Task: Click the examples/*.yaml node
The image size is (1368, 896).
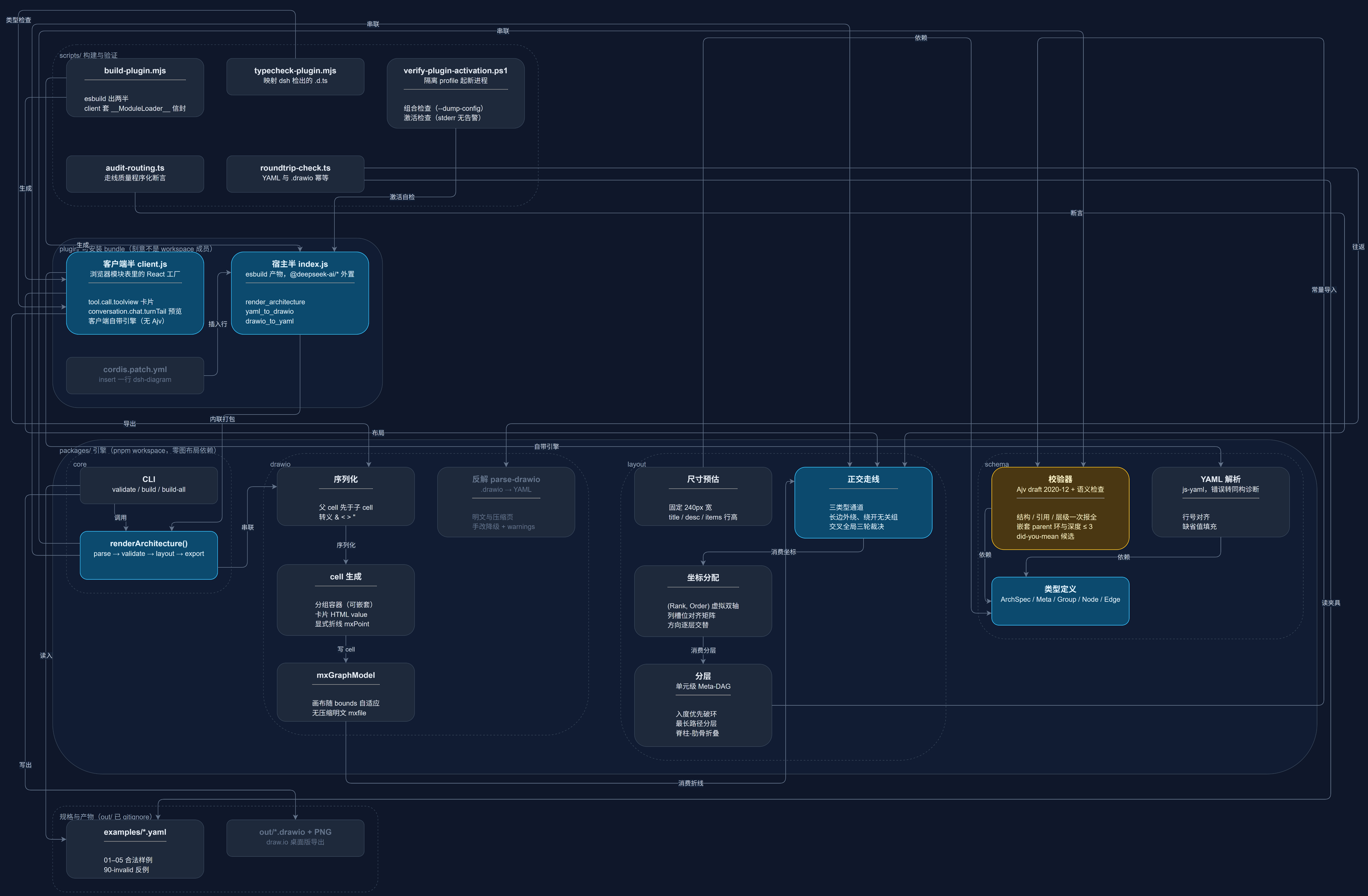Action: pos(135,849)
